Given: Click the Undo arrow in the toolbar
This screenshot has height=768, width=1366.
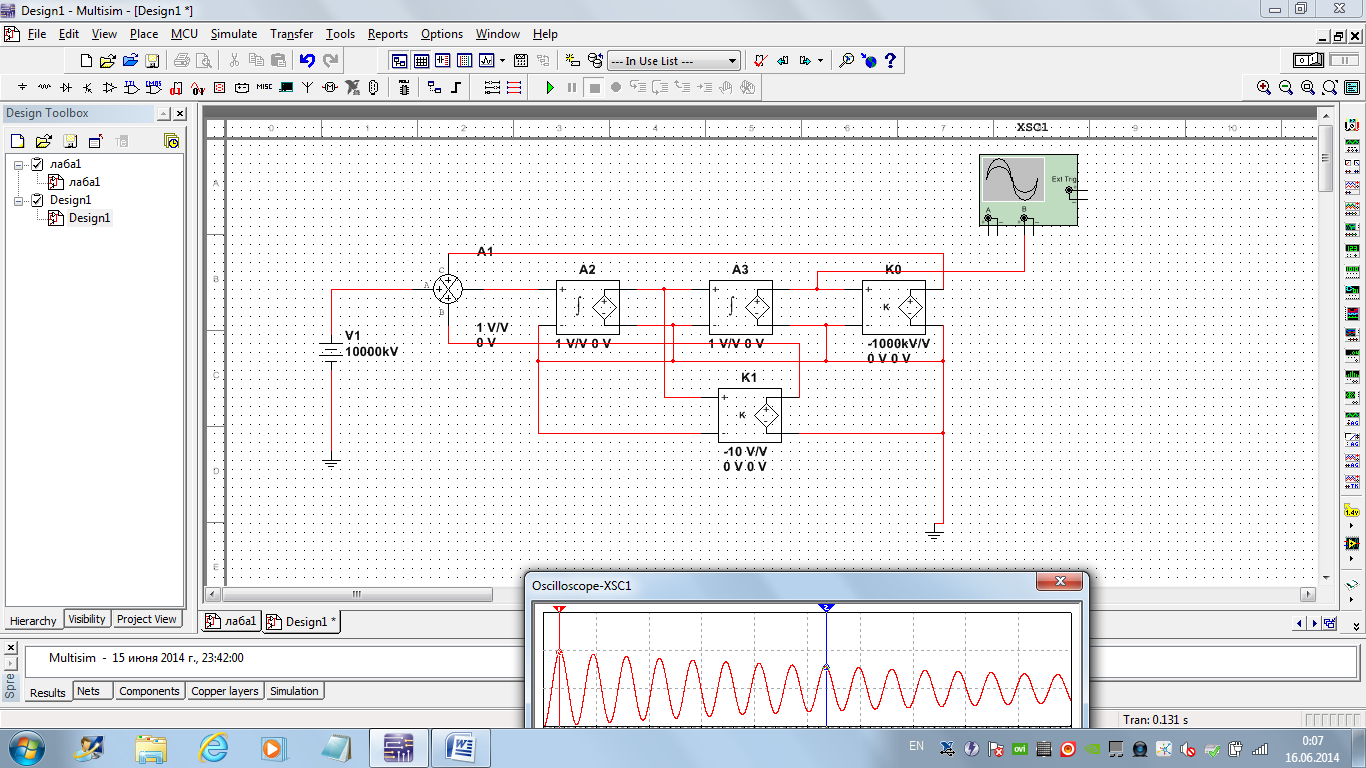Looking at the screenshot, I should 307,61.
